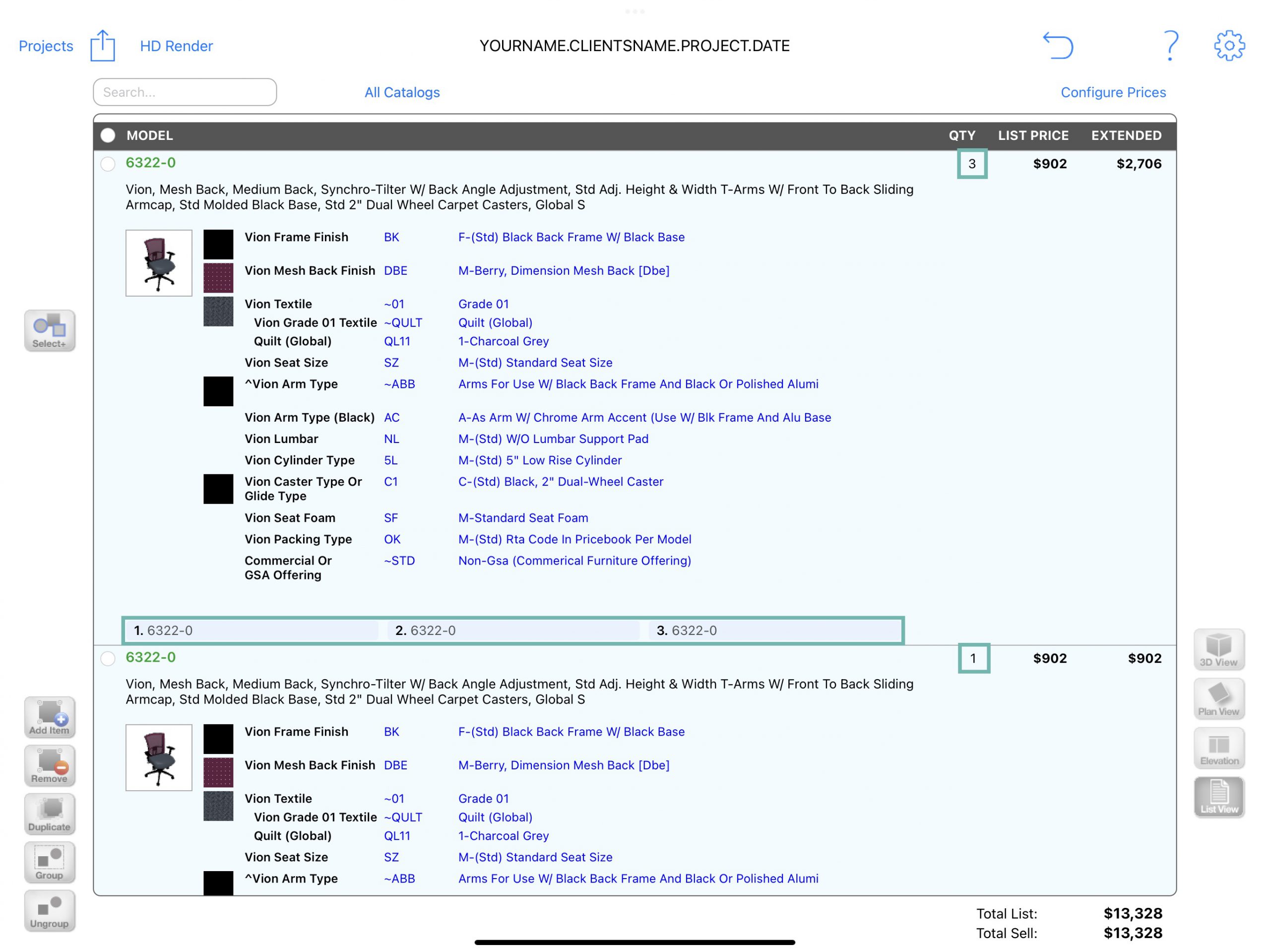Viewport: 1270px width, 952px height.
Task: Click first item's Grade 01 textile option
Action: 483,304
